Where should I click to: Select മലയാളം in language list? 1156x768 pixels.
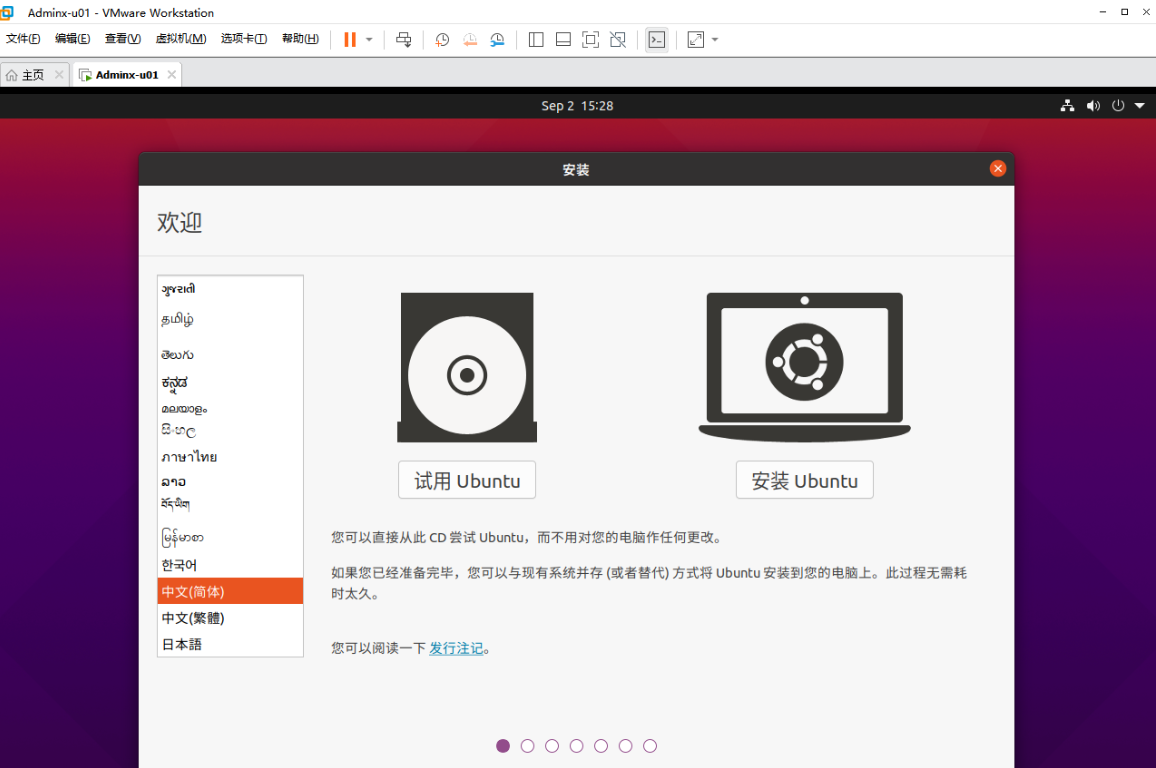230,408
